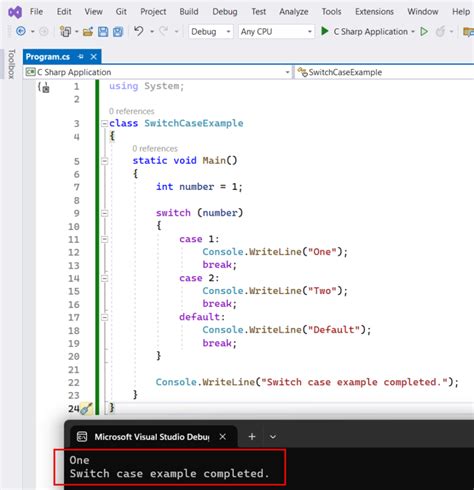Pin the Program.cs tab
The height and width of the screenshot is (490, 474).
pyautogui.click(x=81, y=57)
